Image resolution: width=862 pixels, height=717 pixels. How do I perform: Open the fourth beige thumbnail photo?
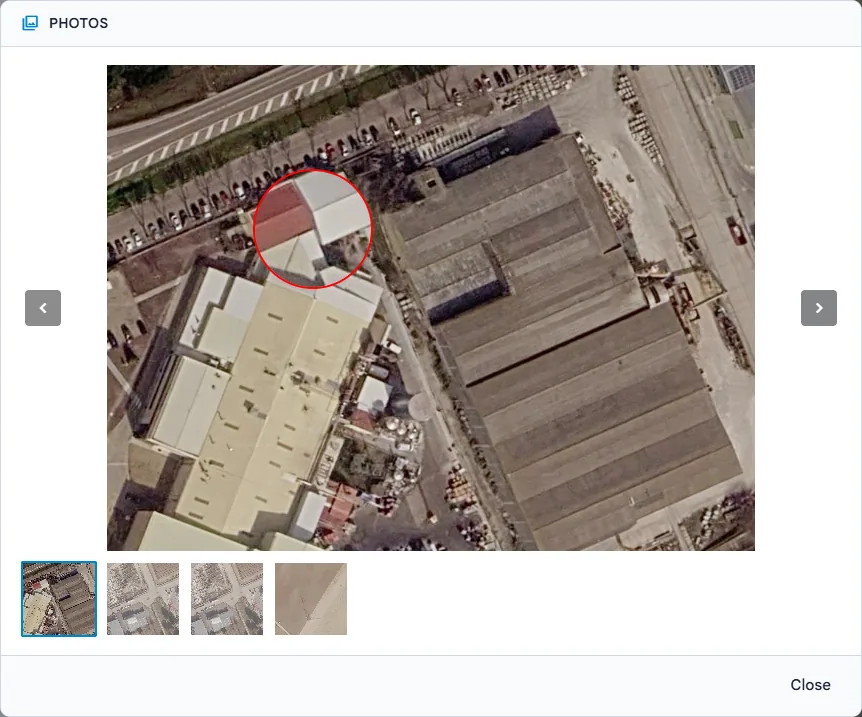311,599
